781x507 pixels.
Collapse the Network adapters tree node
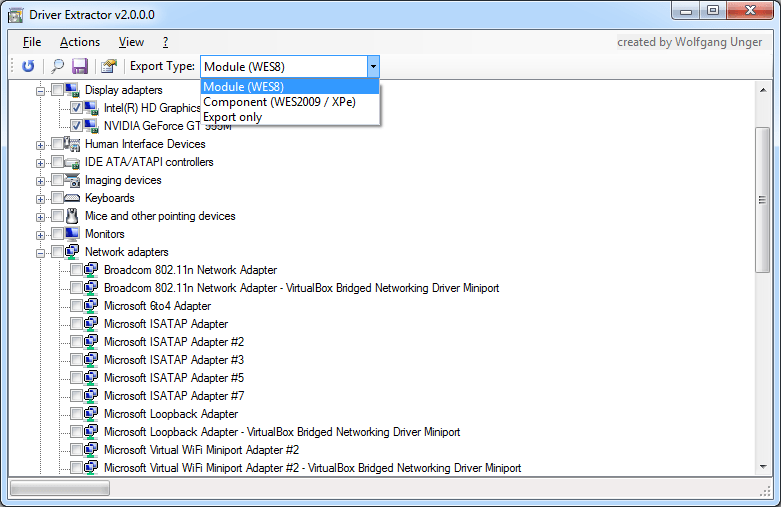[40, 254]
